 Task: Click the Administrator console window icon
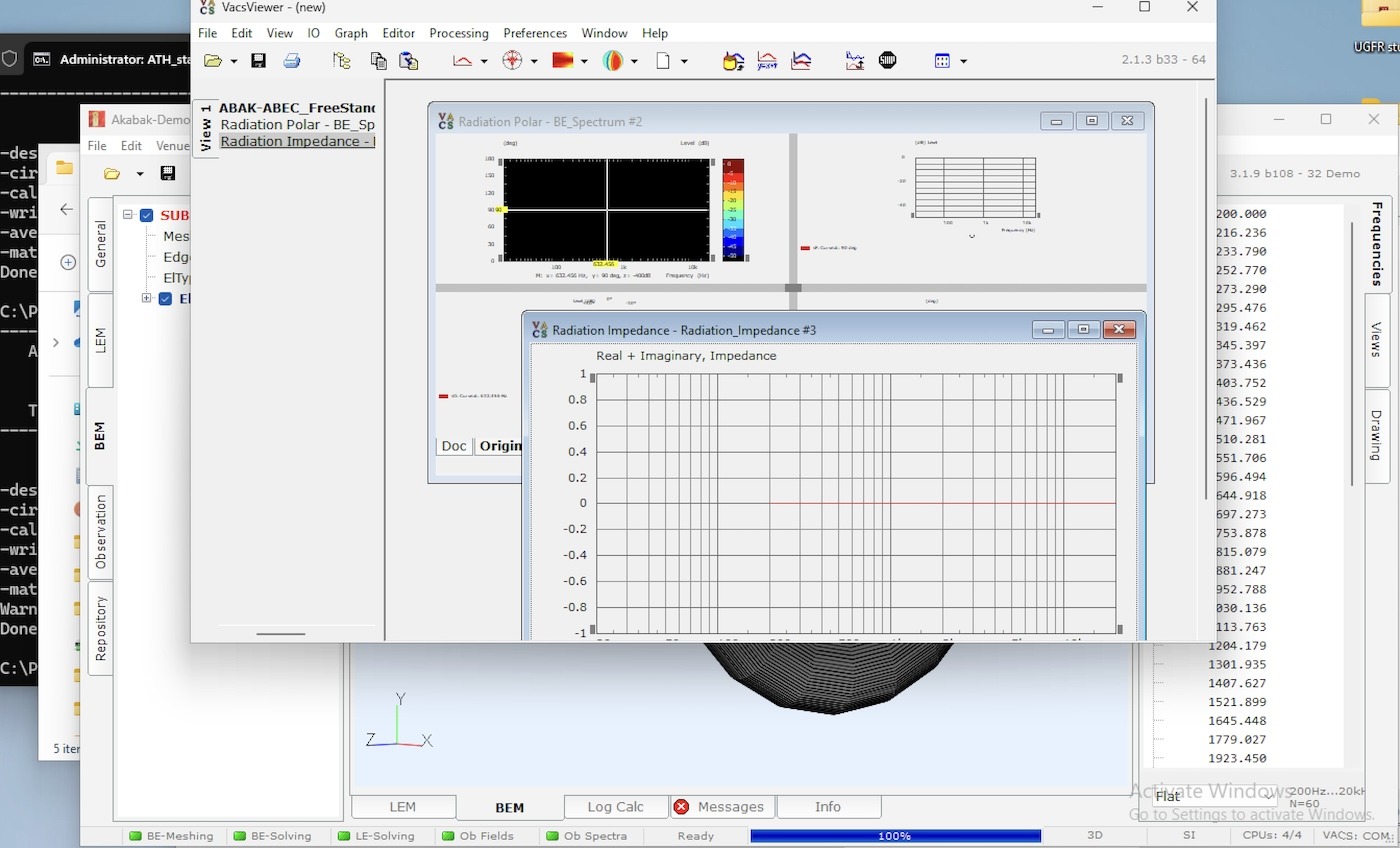pos(42,59)
